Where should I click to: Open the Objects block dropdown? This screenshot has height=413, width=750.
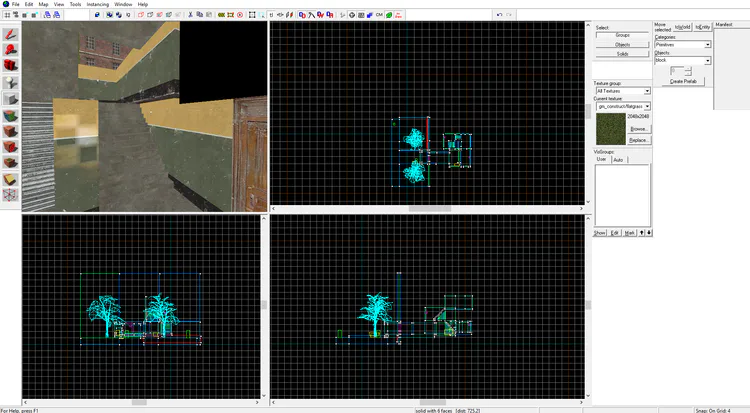(683, 60)
